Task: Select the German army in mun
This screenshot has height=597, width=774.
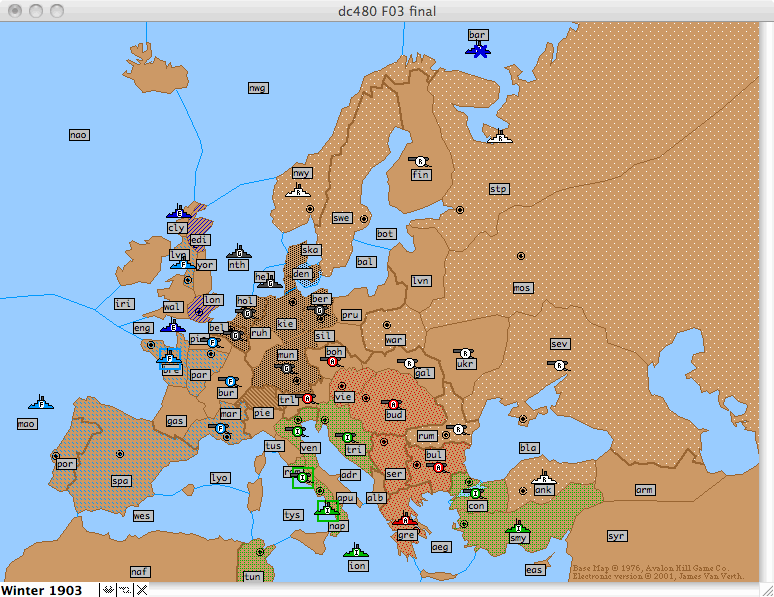Action: coord(286,368)
